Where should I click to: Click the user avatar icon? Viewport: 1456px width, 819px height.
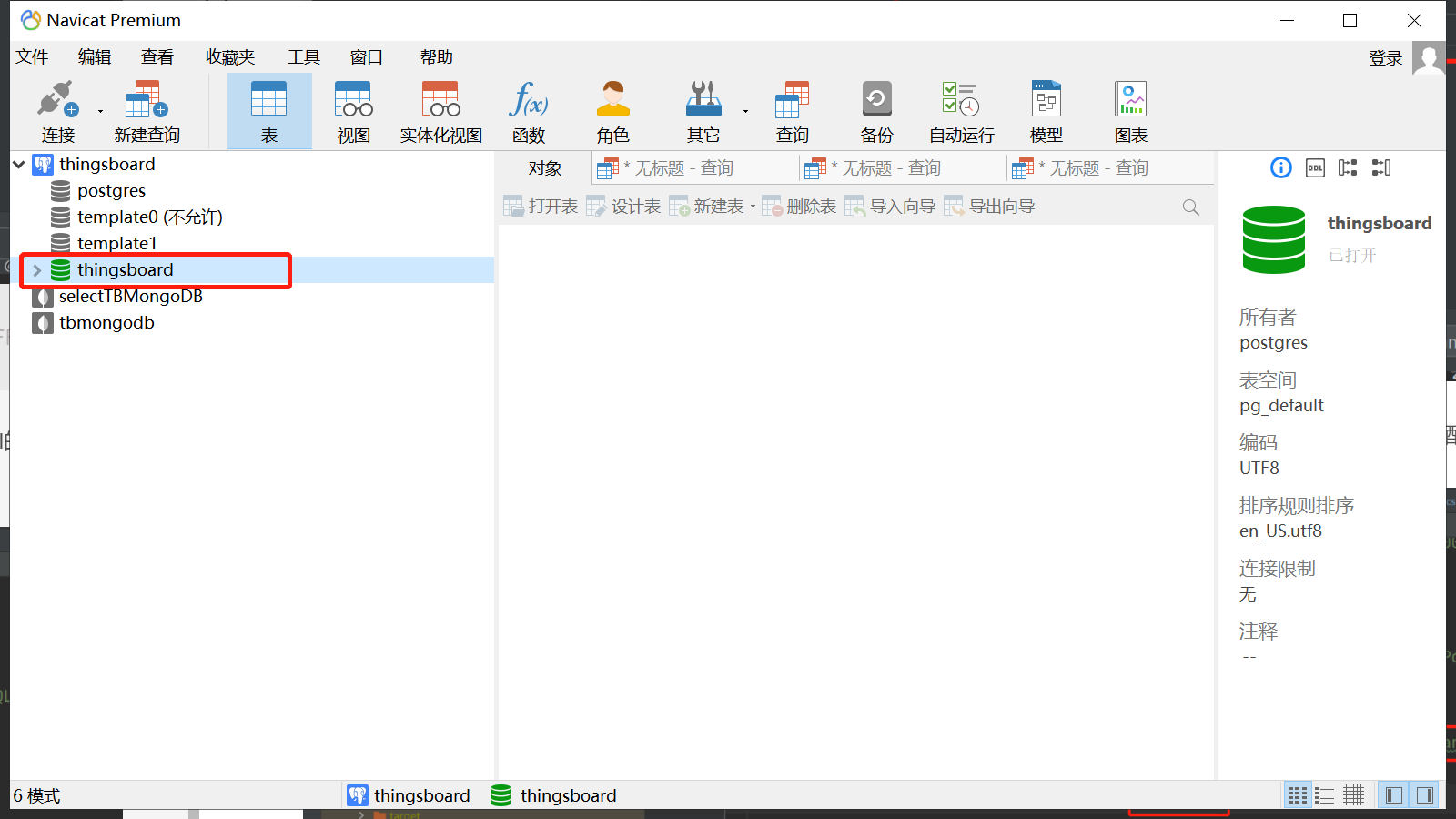point(1429,58)
